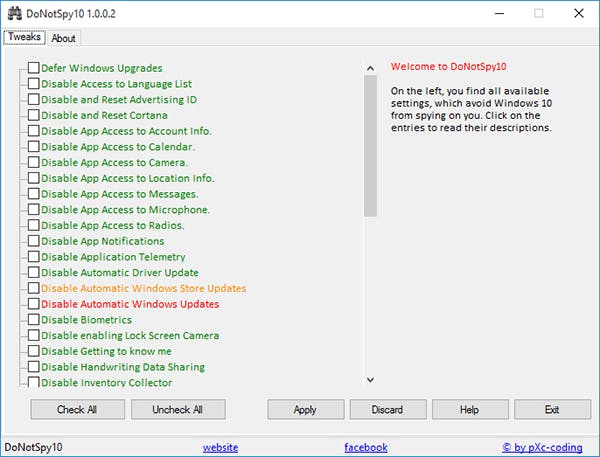Tick Disable Application Telemetry checkbox

click(34, 256)
